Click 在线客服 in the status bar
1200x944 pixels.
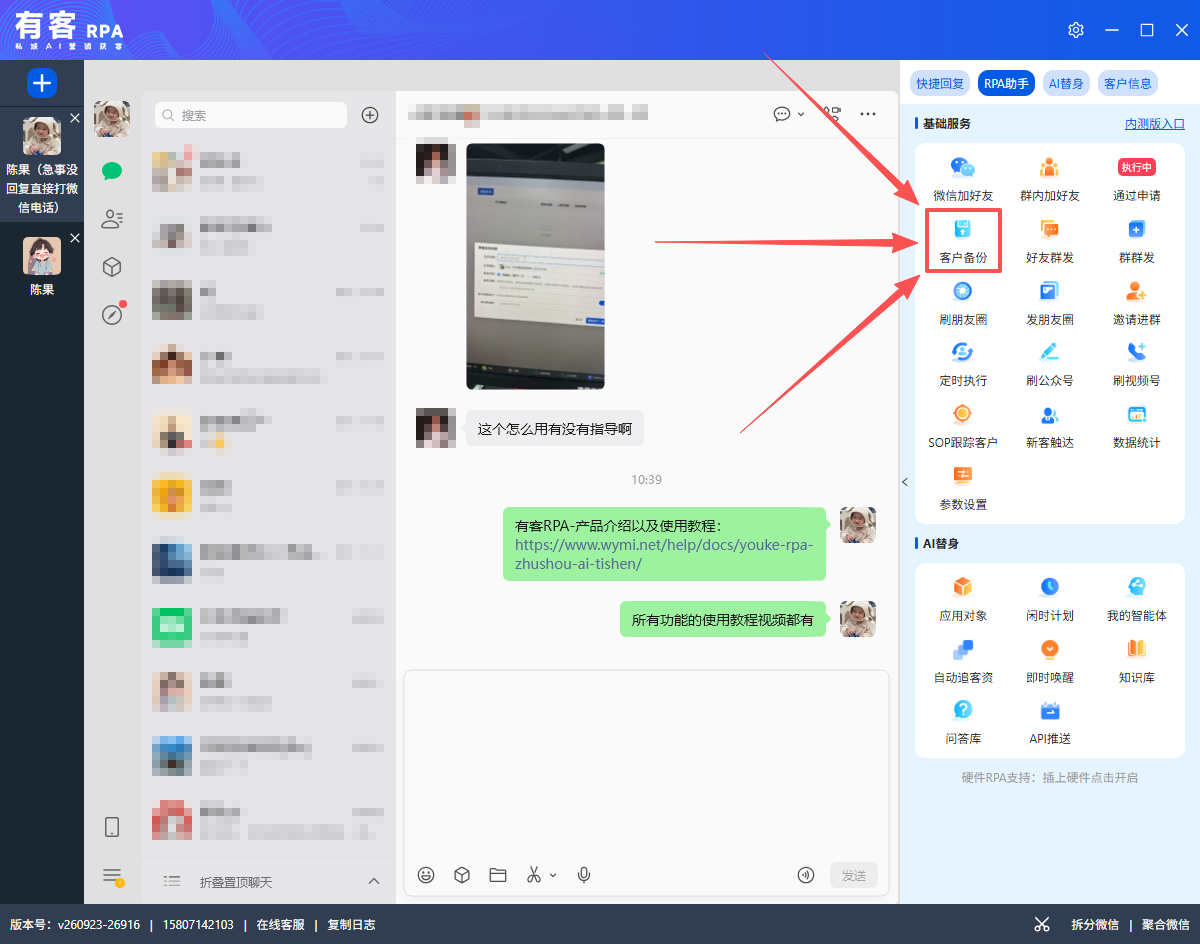[280, 925]
